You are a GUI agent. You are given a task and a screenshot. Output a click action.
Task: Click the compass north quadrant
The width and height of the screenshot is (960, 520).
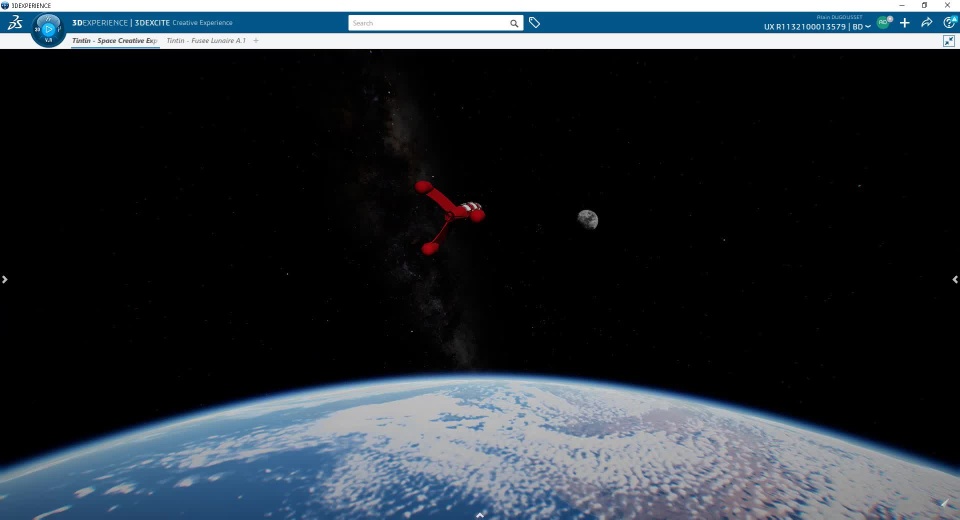click(48, 19)
